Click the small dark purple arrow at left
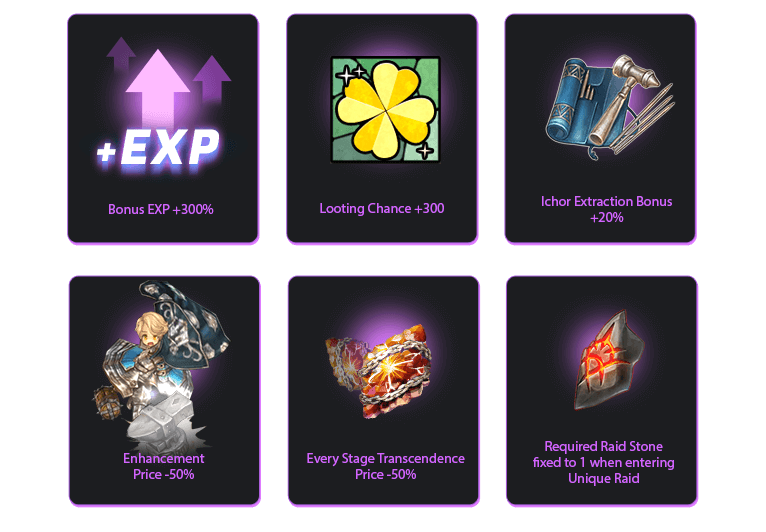Viewport: 766px width, 532px height. (121, 53)
